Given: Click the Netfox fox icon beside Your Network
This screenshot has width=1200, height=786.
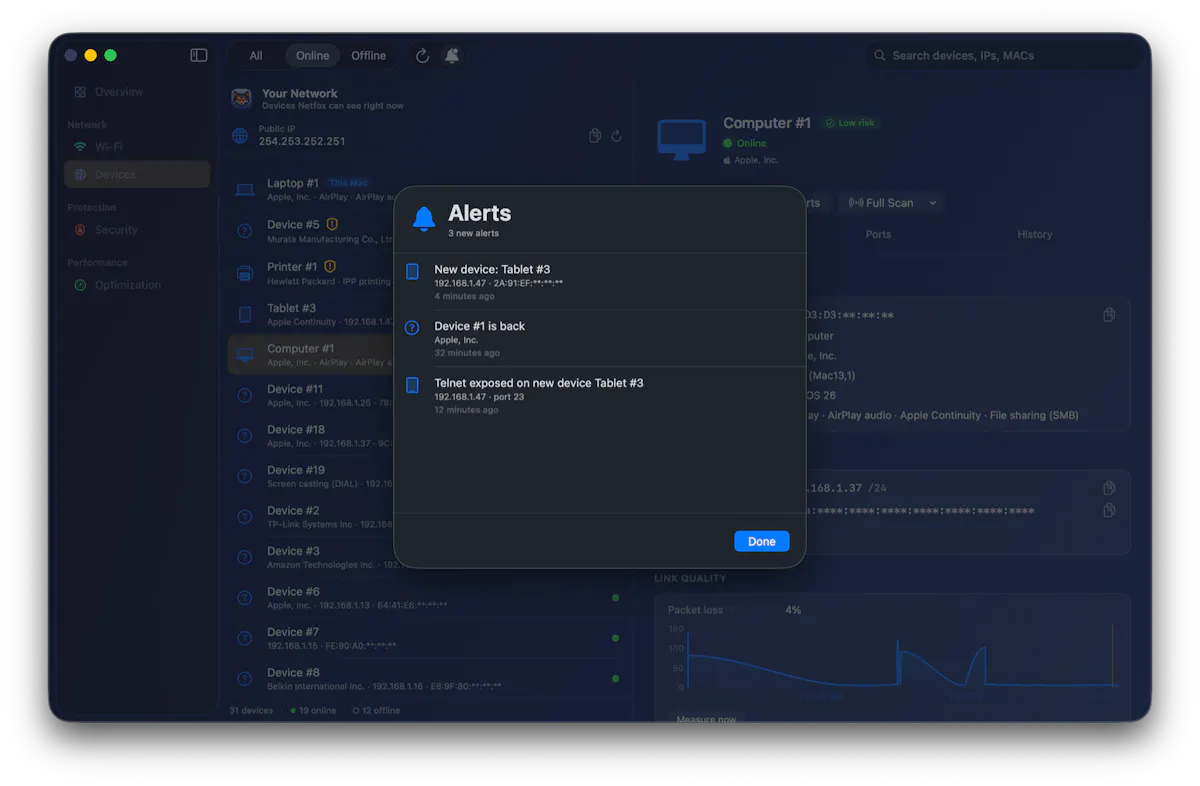Looking at the screenshot, I should [x=242, y=98].
